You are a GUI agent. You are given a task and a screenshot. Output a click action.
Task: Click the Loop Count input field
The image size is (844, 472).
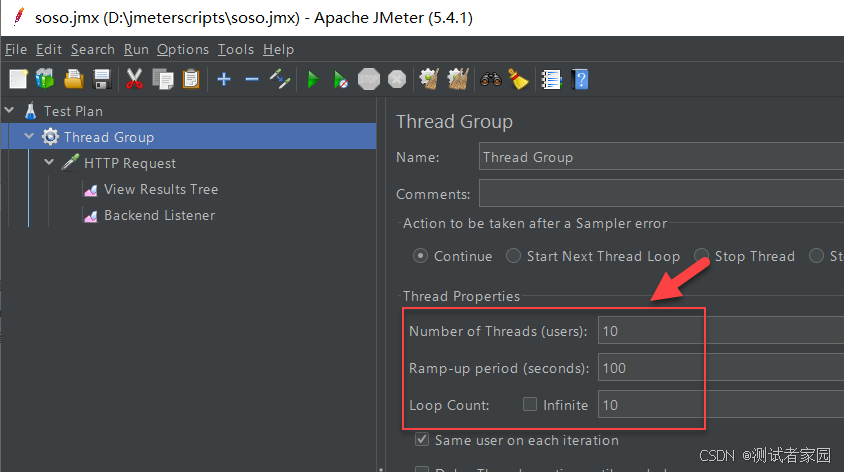coord(721,405)
